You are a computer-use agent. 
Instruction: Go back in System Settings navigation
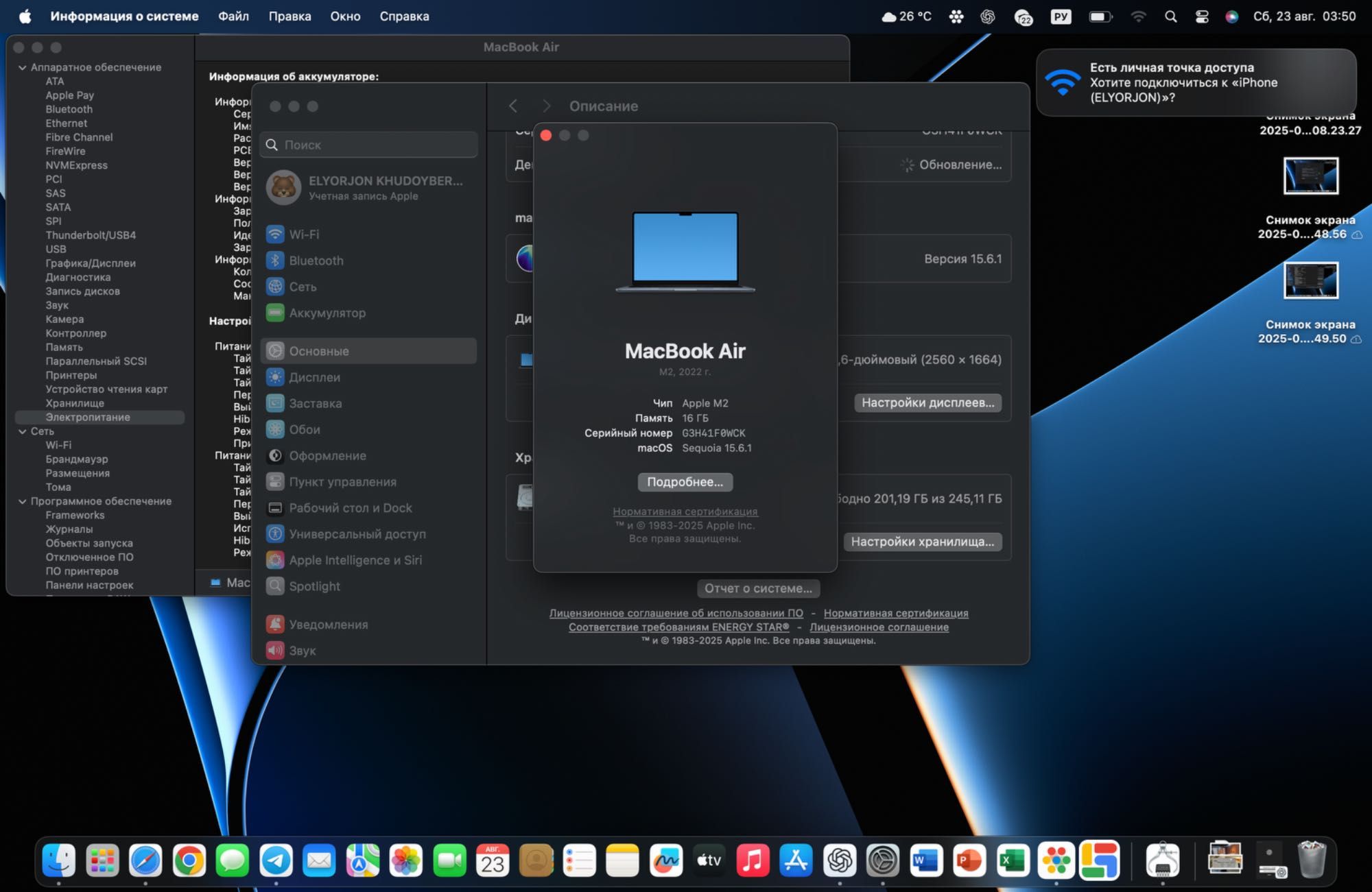tap(513, 106)
